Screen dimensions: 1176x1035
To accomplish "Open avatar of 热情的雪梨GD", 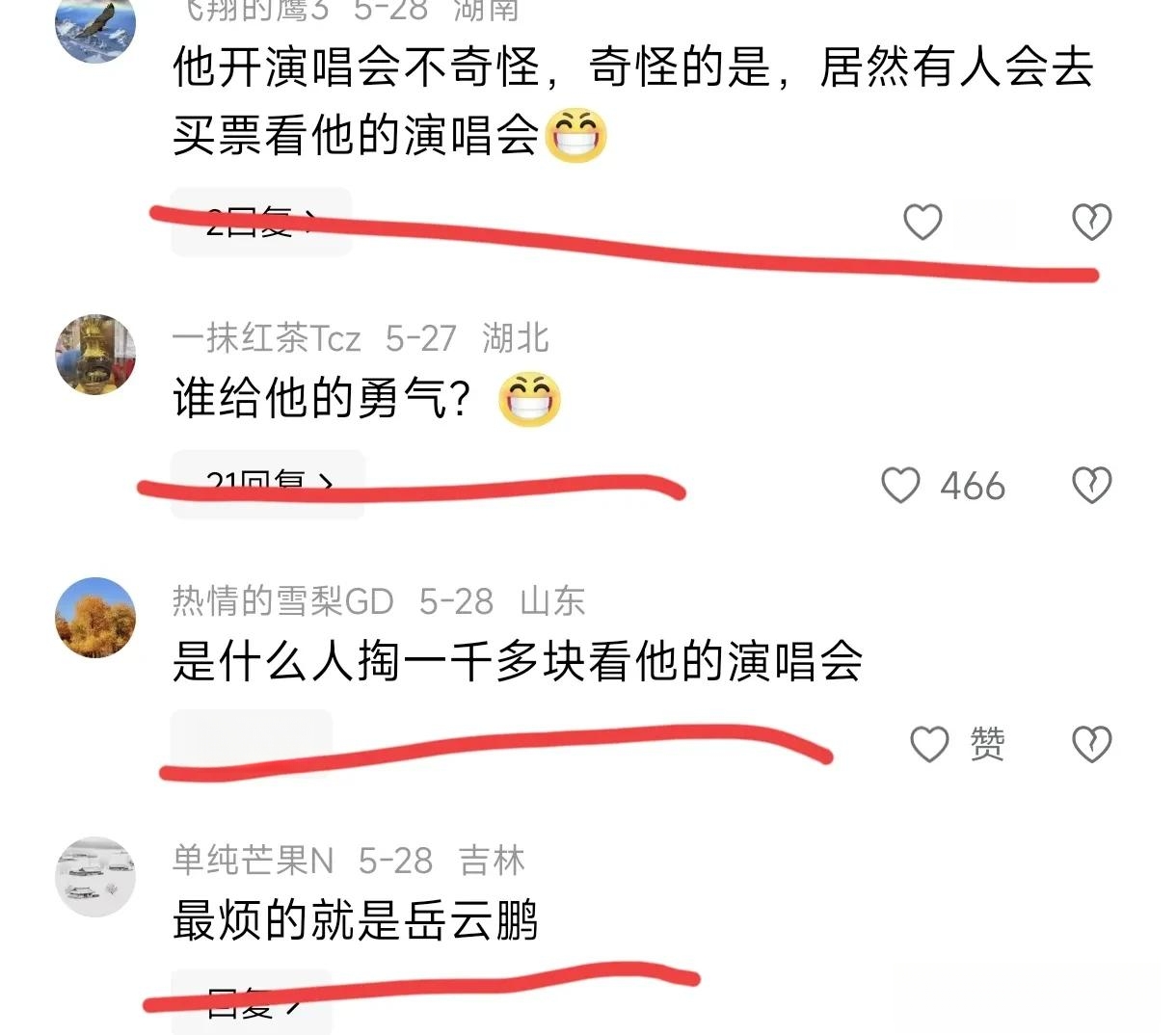I will pos(95,618).
